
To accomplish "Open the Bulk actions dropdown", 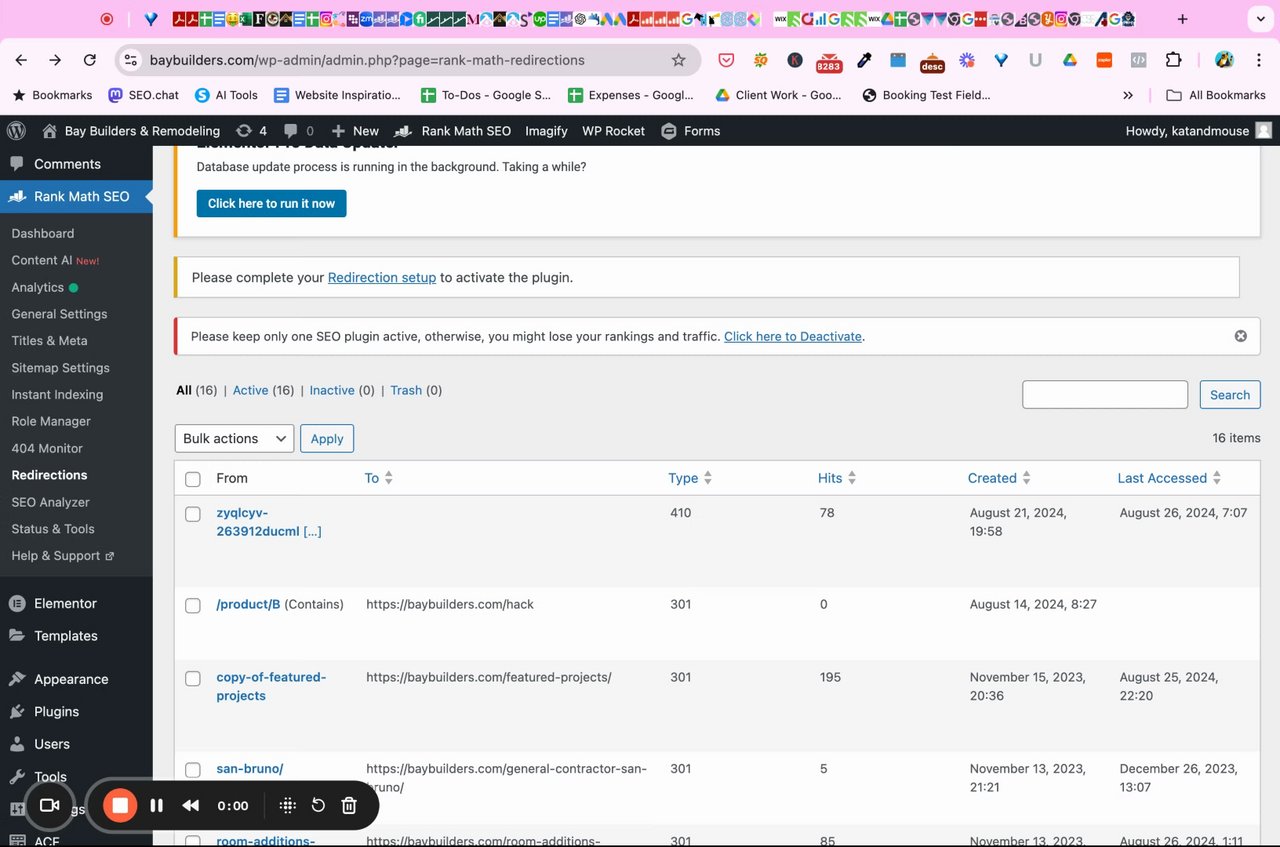I will (234, 438).
